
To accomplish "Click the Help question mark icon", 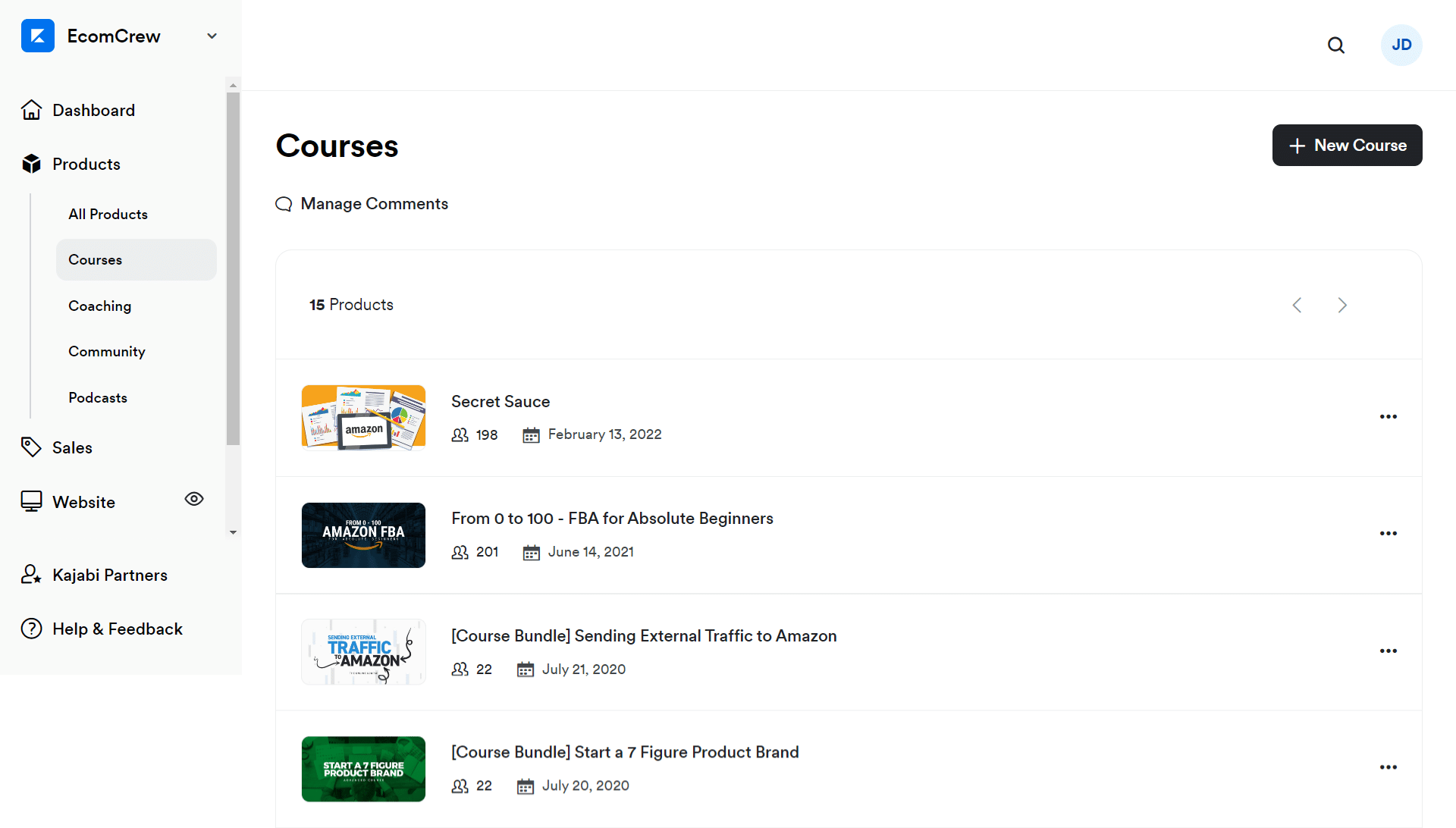I will 31,629.
